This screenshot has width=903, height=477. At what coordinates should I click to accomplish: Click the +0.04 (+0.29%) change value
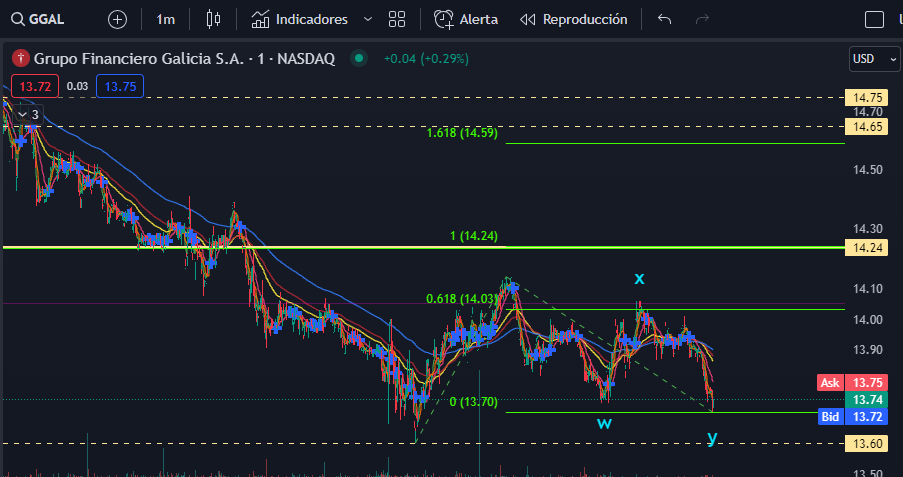tap(426, 58)
